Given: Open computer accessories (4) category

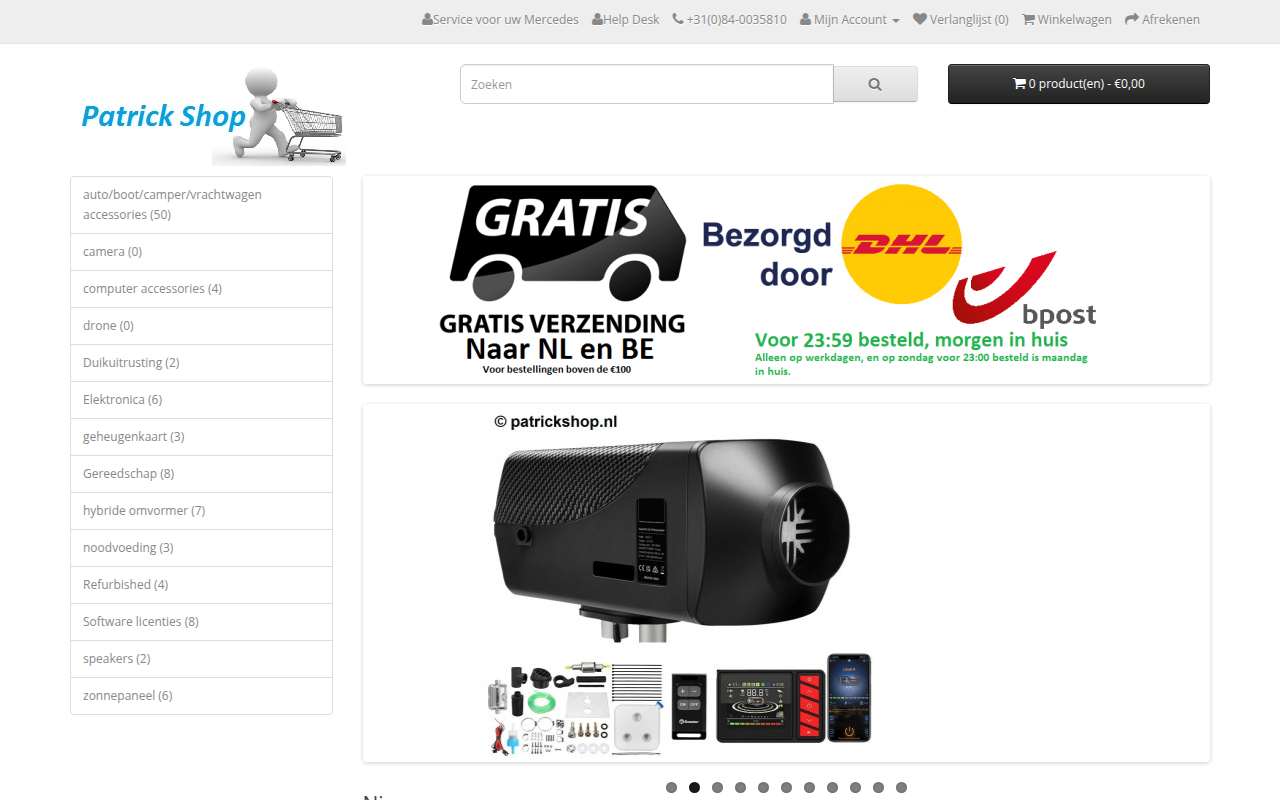Looking at the screenshot, I should (201, 289).
